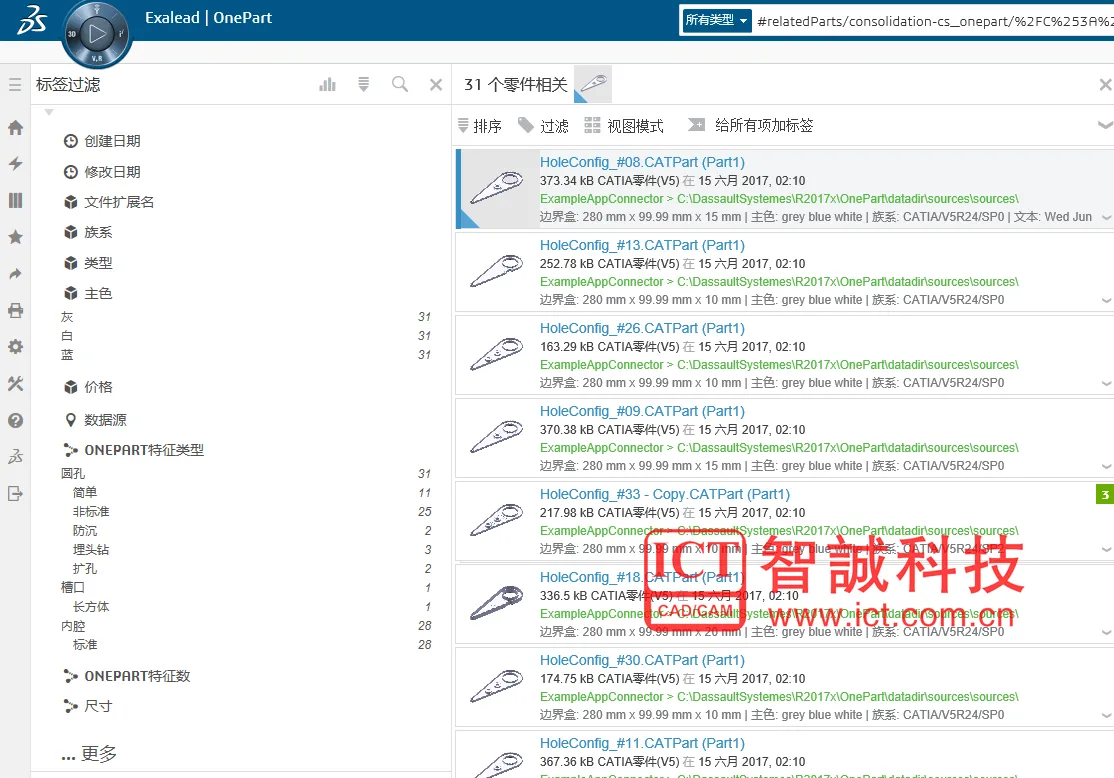
Task: Click the search query input field
Action: 934,21
